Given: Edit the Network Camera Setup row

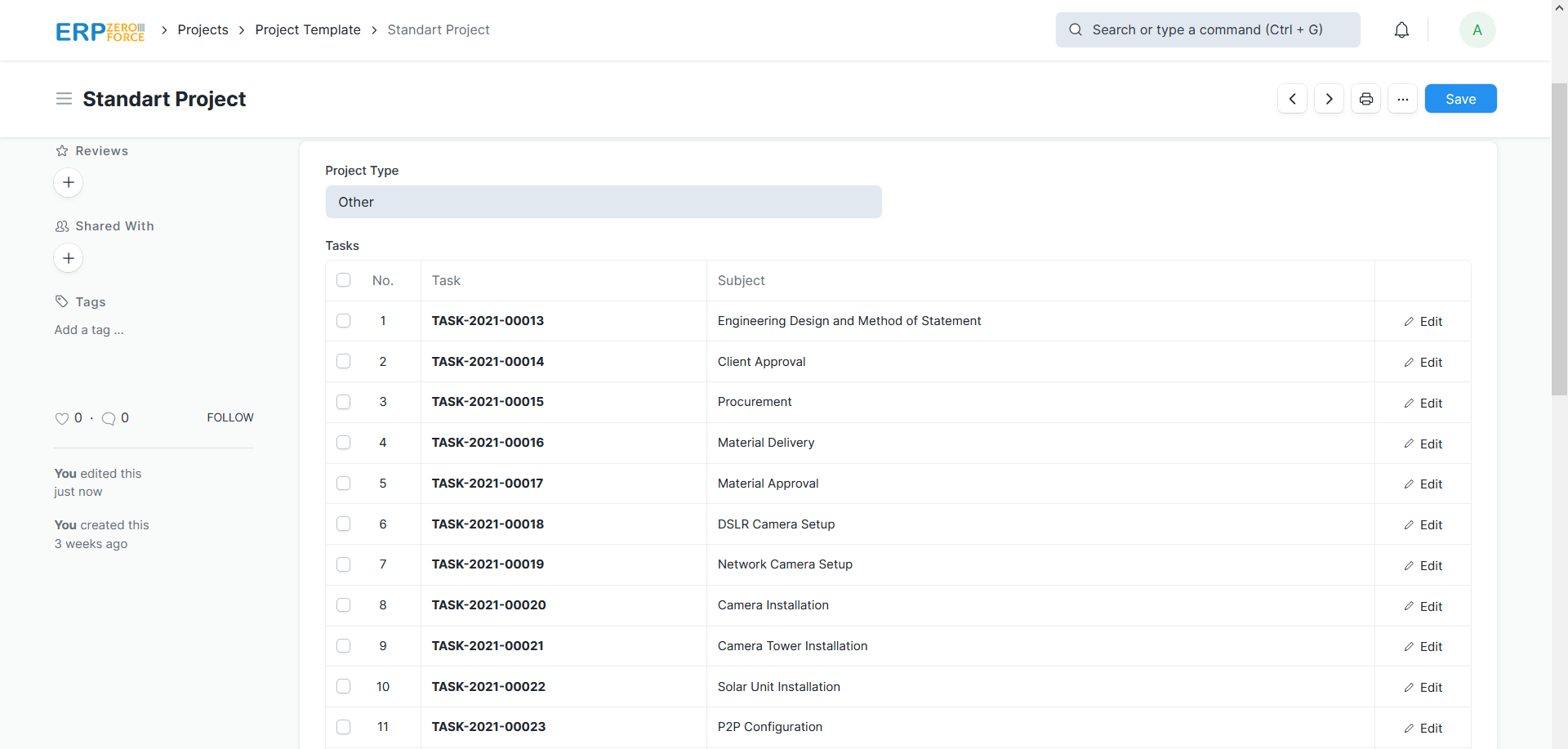Looking at the screenshot, I should [x=1423, y=565].
